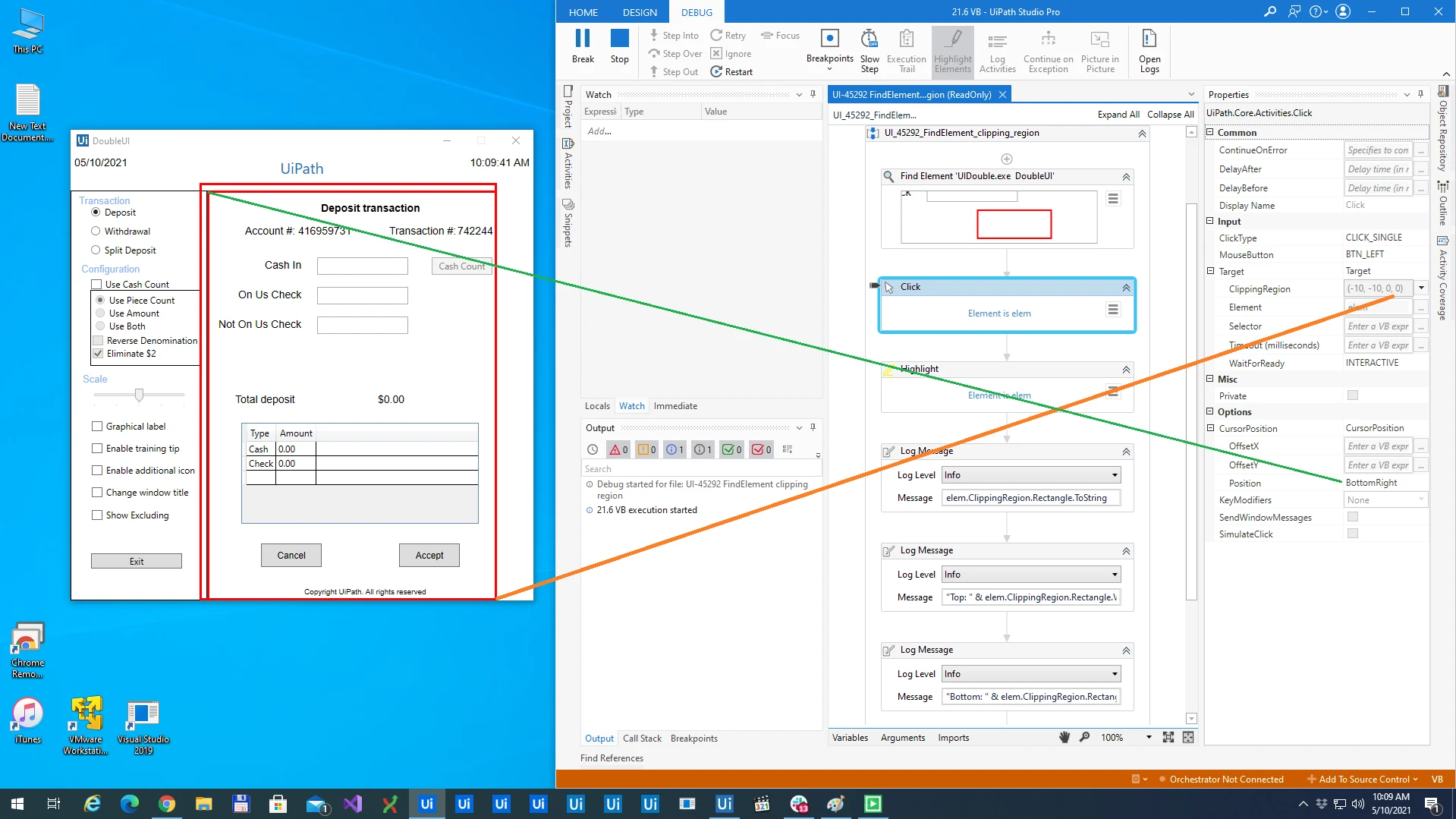Open the search icon in title bar
Image resolution: width=1456 pixels, height=819 pixels.
[1269, 11]
